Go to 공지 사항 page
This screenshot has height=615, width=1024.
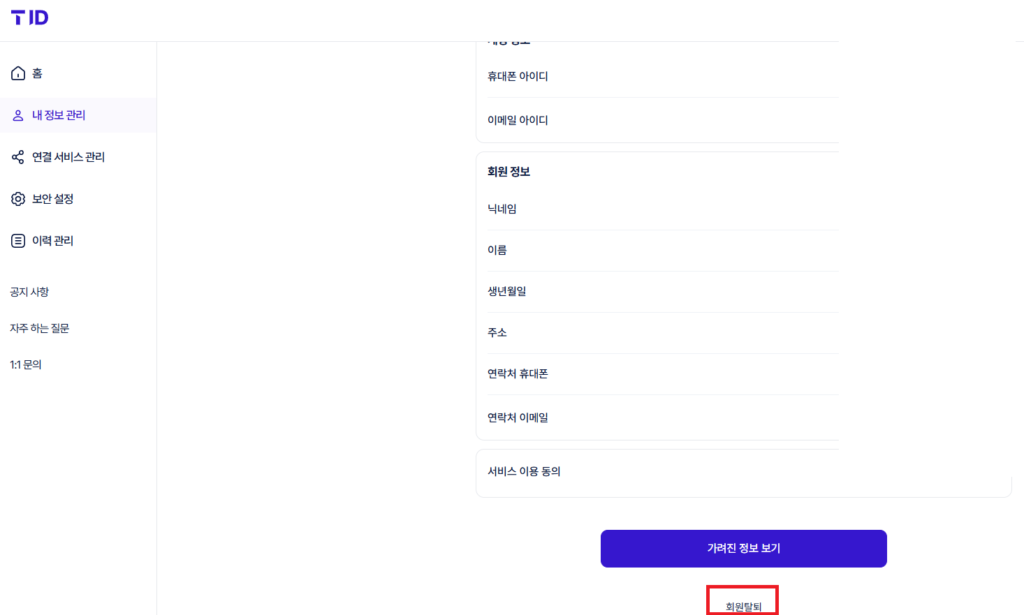pos(29,292)
